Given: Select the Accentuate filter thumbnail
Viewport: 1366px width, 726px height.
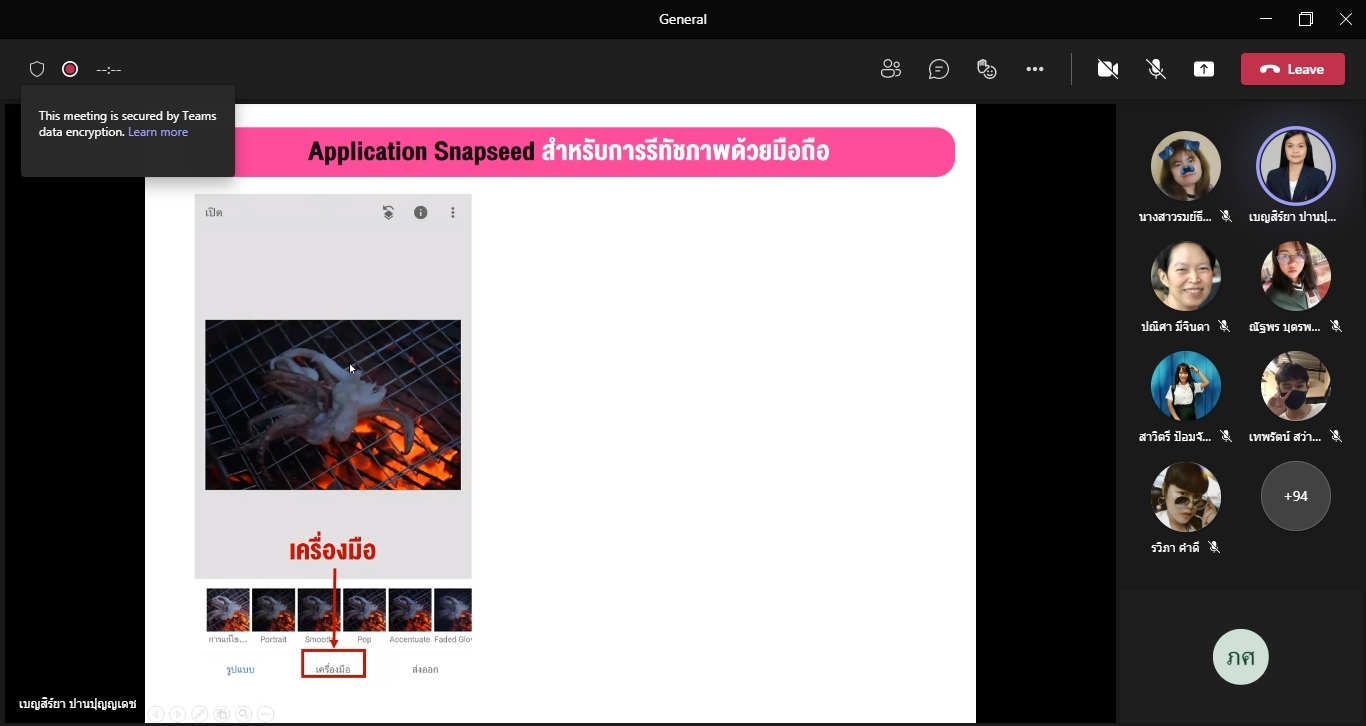Looking at the screenshot, I should pos(410,610).
